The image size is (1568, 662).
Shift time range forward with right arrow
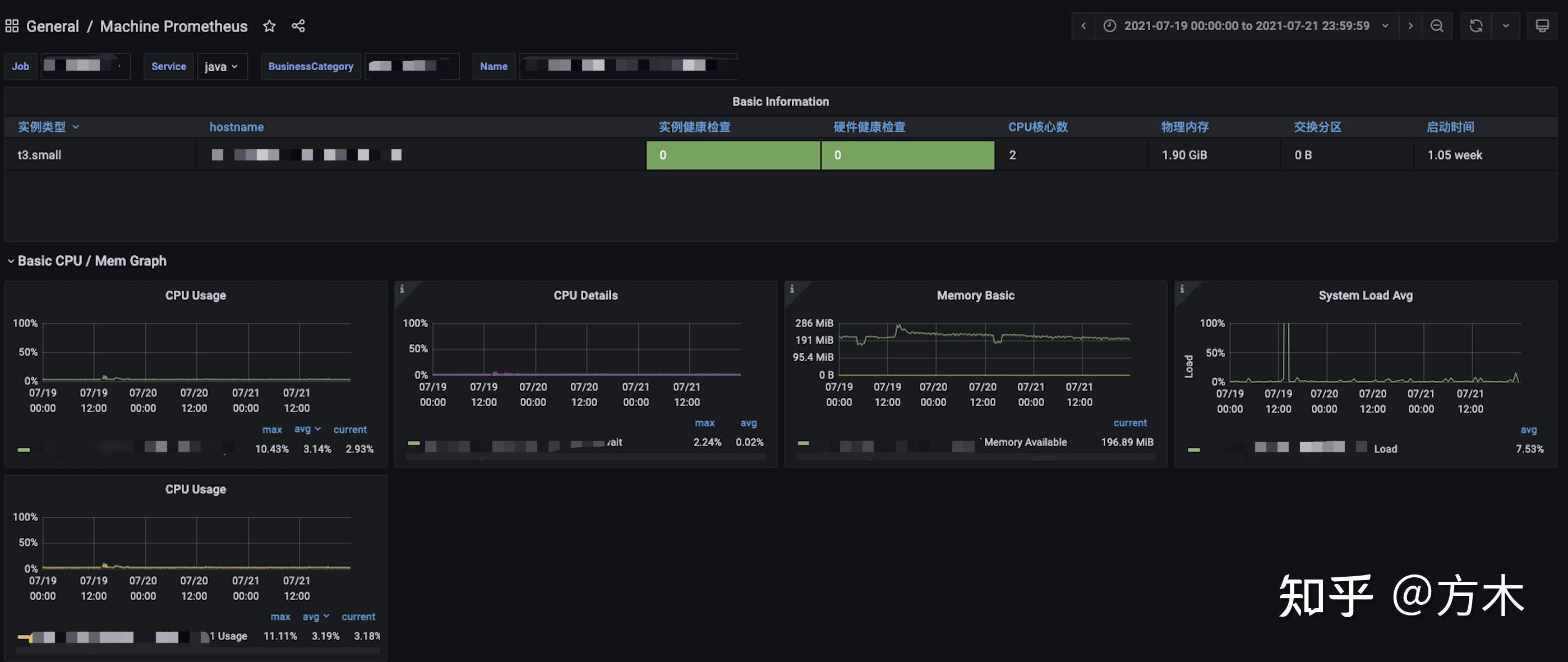coord(1410,26)
